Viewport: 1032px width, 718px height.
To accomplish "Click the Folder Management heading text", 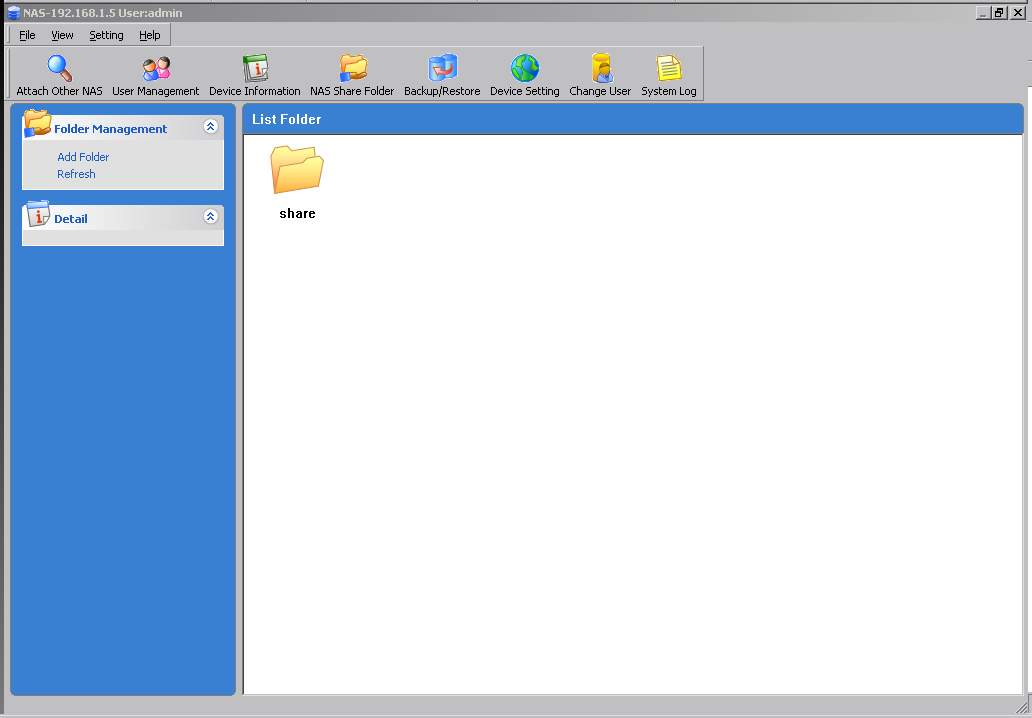I will pyautogui.click(x=111, y=129).
